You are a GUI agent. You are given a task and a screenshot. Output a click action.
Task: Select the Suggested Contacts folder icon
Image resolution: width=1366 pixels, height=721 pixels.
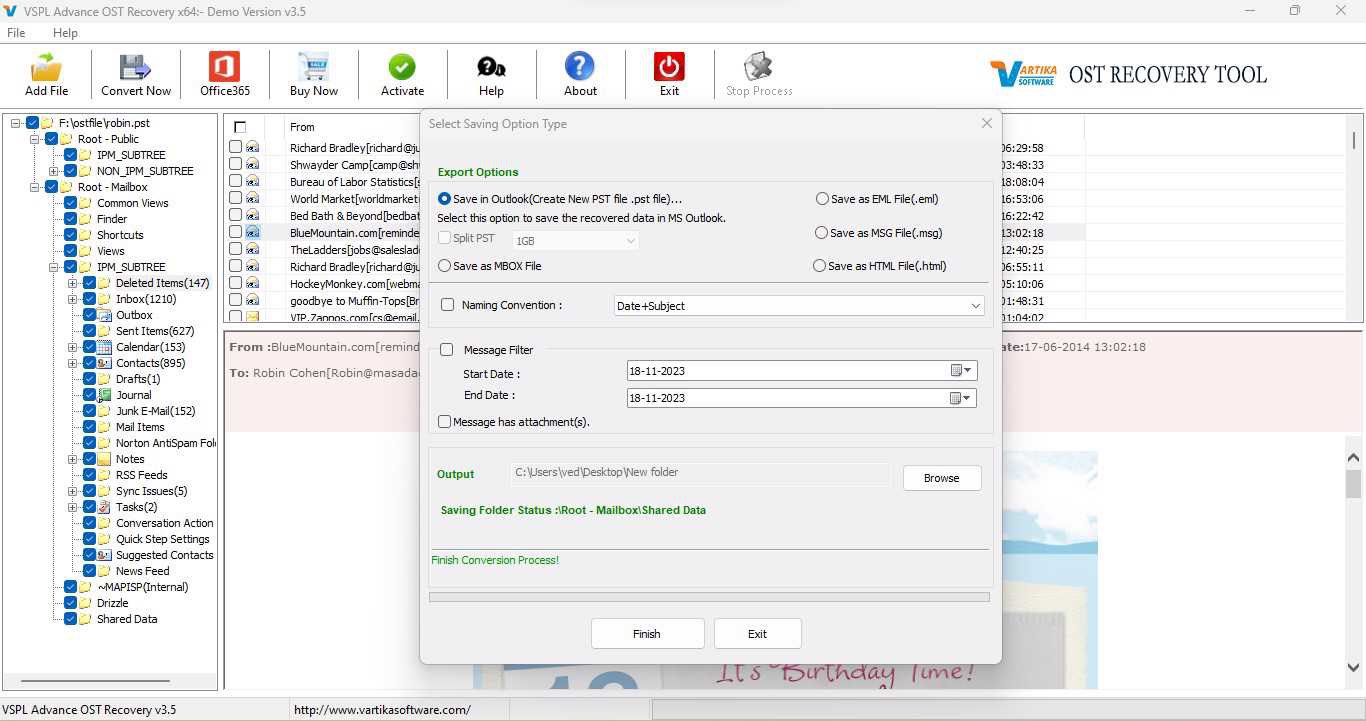click(104, 555)
